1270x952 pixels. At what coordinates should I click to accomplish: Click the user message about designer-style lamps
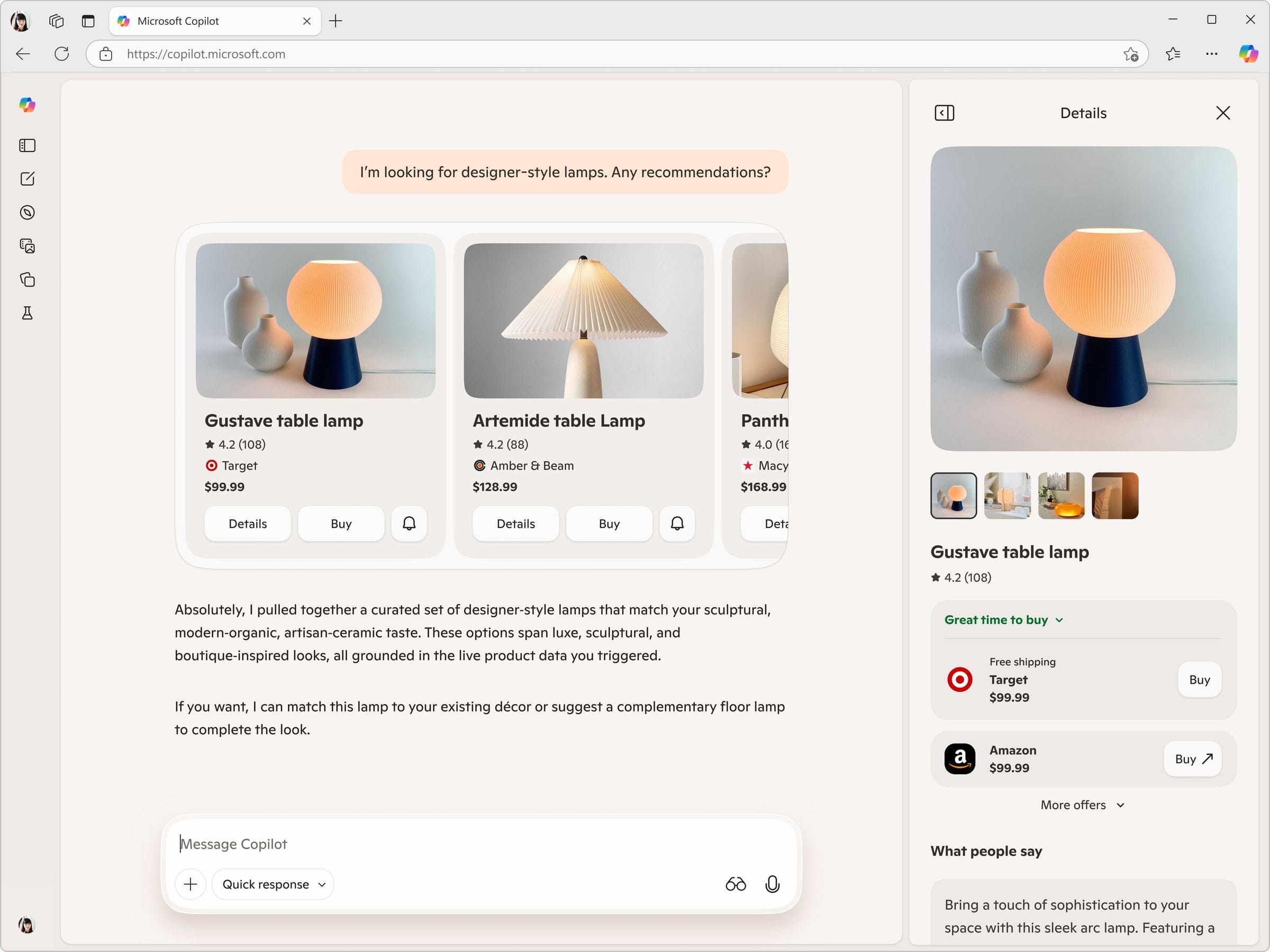(565, 172)
